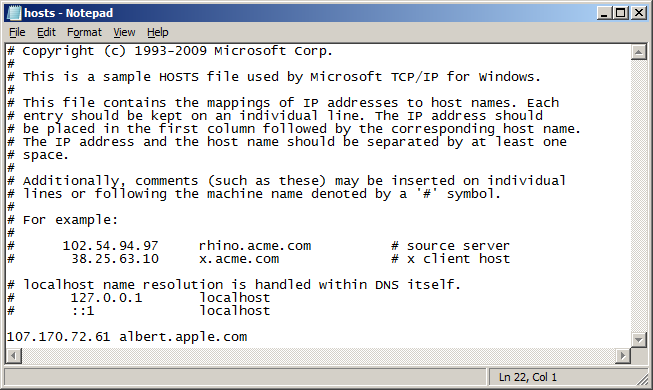Screen dimensions: 653x390
Task: Click the vertical scrollbar down arrow
Action: (x=638, y=340)
